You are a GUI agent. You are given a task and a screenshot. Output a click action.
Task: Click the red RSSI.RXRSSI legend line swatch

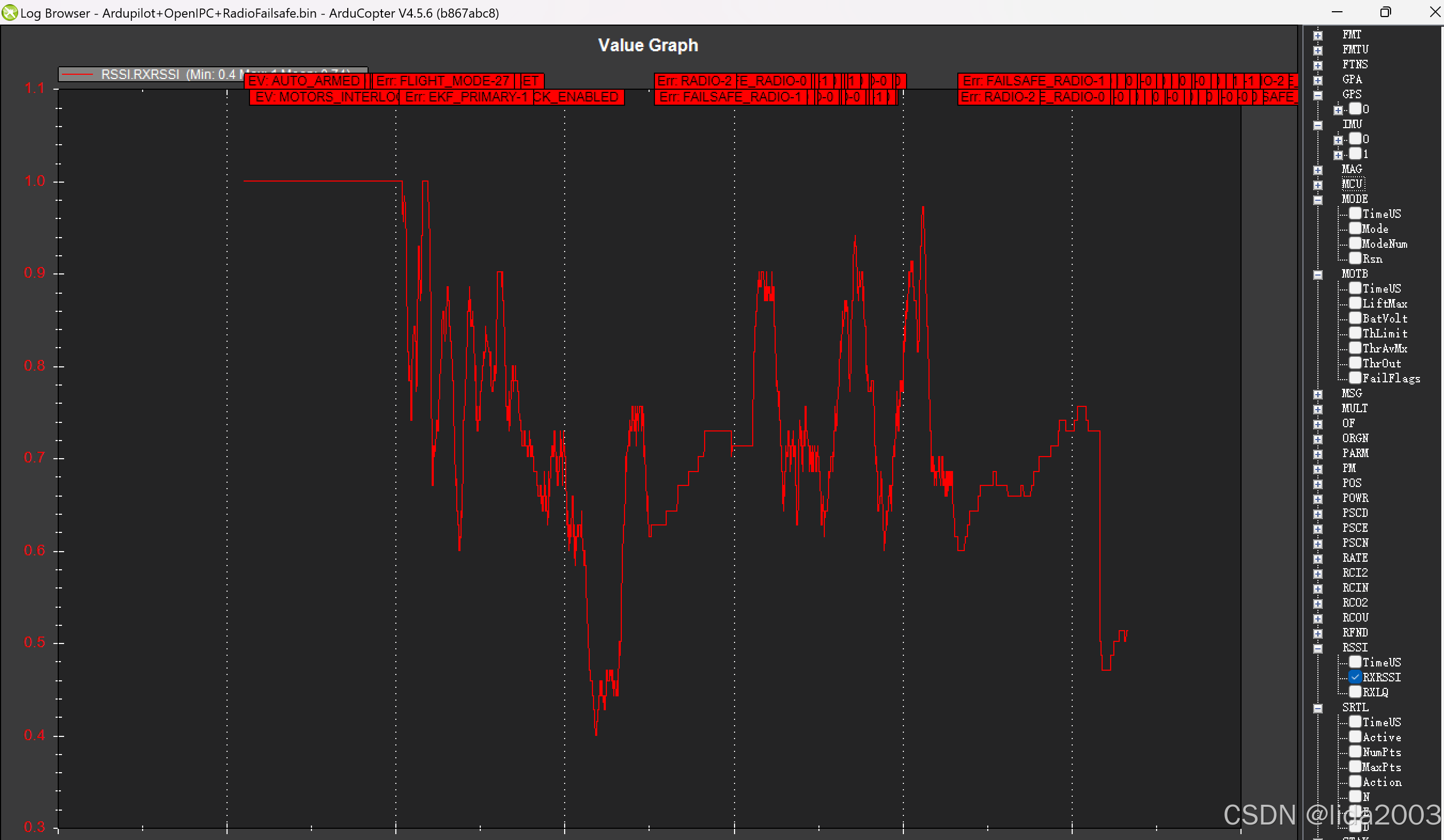click(77, 74)
